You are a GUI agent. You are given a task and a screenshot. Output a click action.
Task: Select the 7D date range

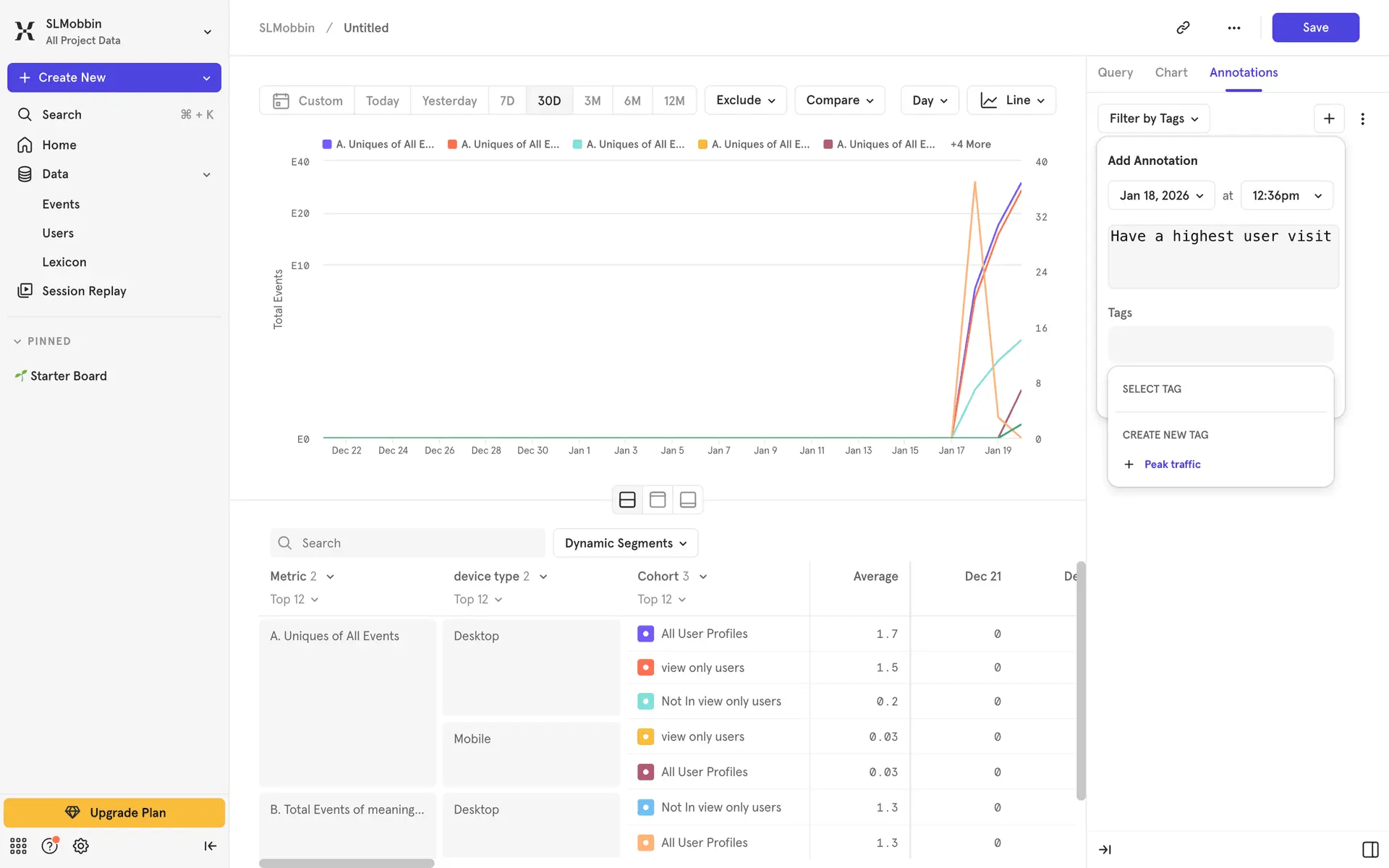click(507, 101)
